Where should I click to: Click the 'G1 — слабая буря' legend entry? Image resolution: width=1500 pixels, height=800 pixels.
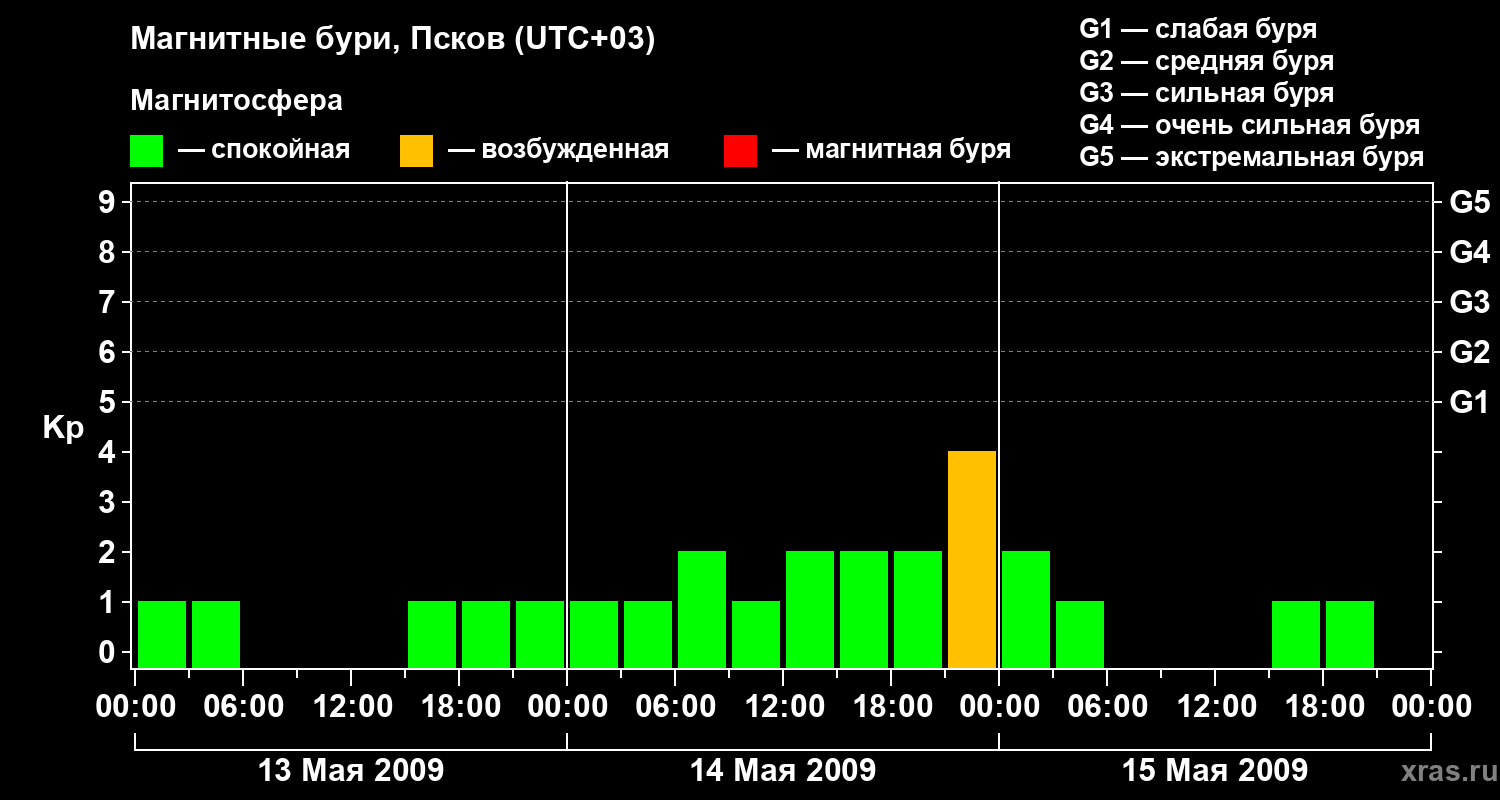1198,29
